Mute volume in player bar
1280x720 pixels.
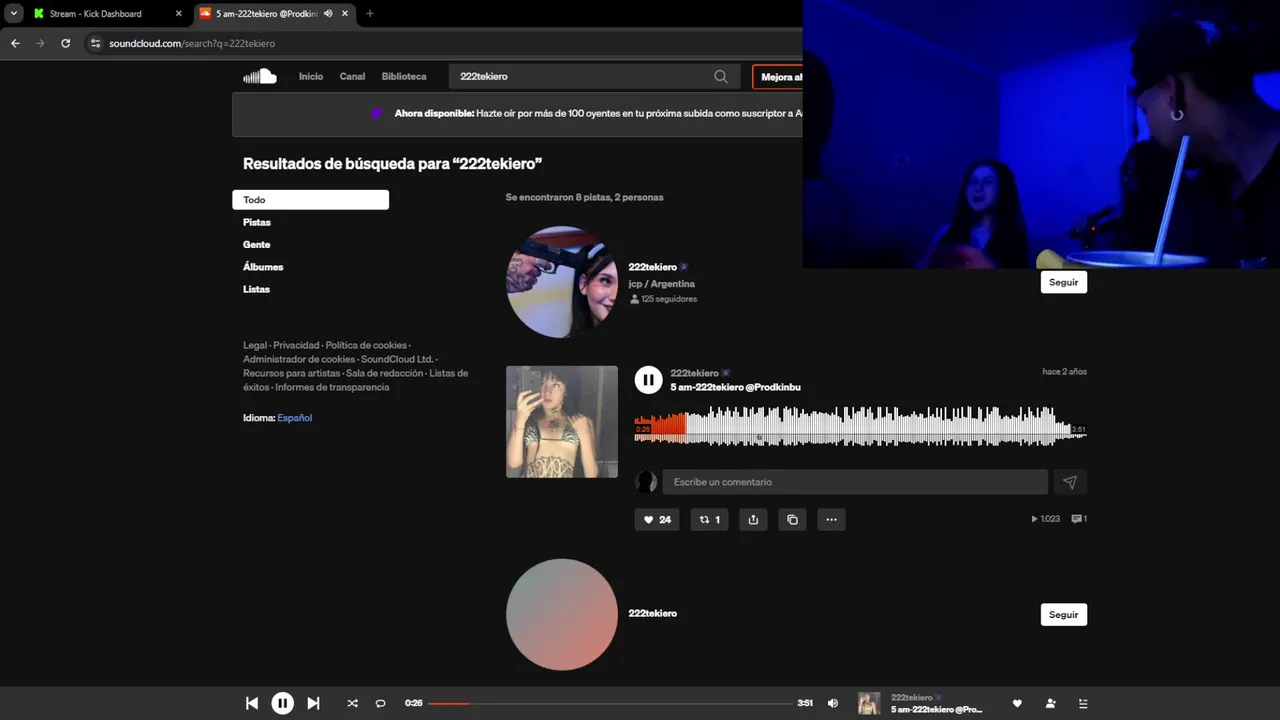833,703
